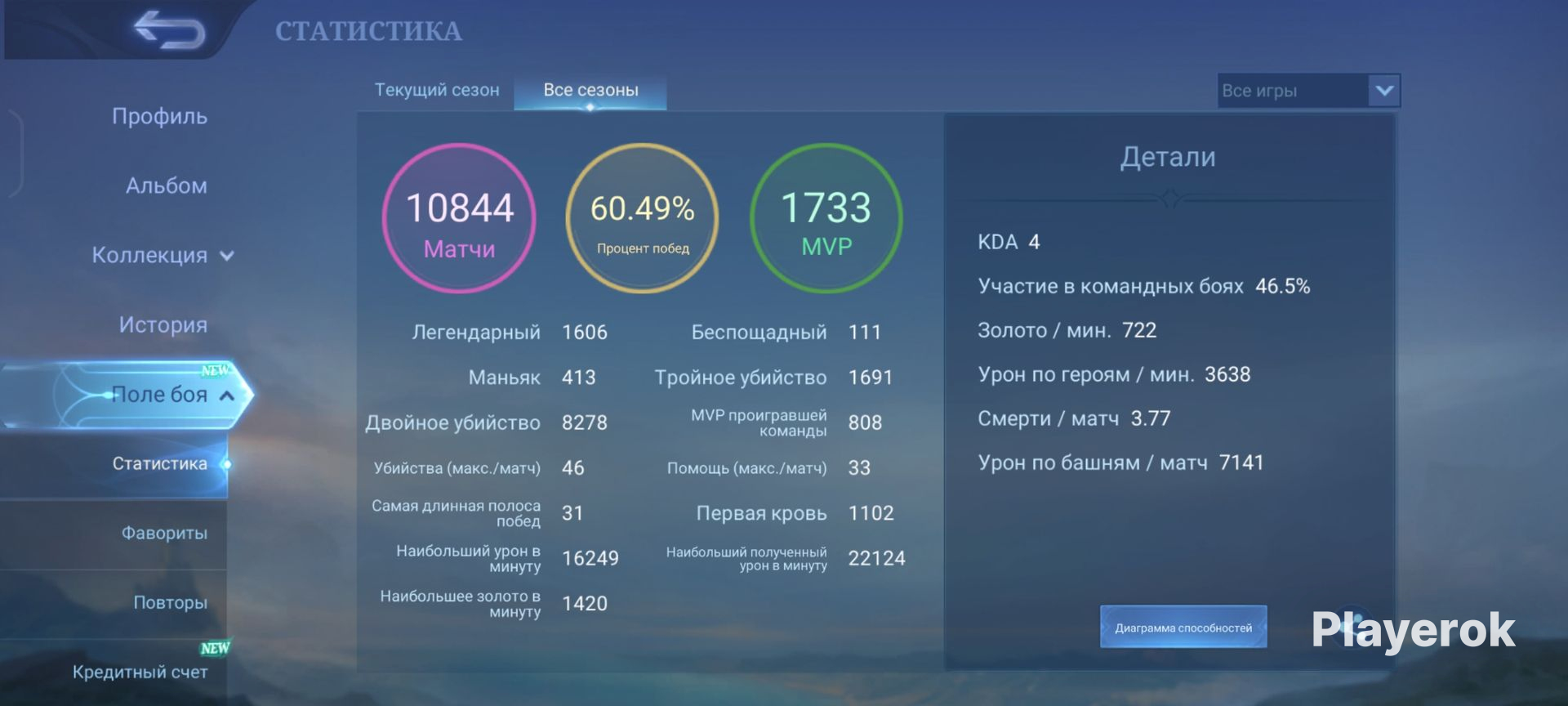
Task: Open the Все игры dropdown arrow
Action: coord(1384,91)
